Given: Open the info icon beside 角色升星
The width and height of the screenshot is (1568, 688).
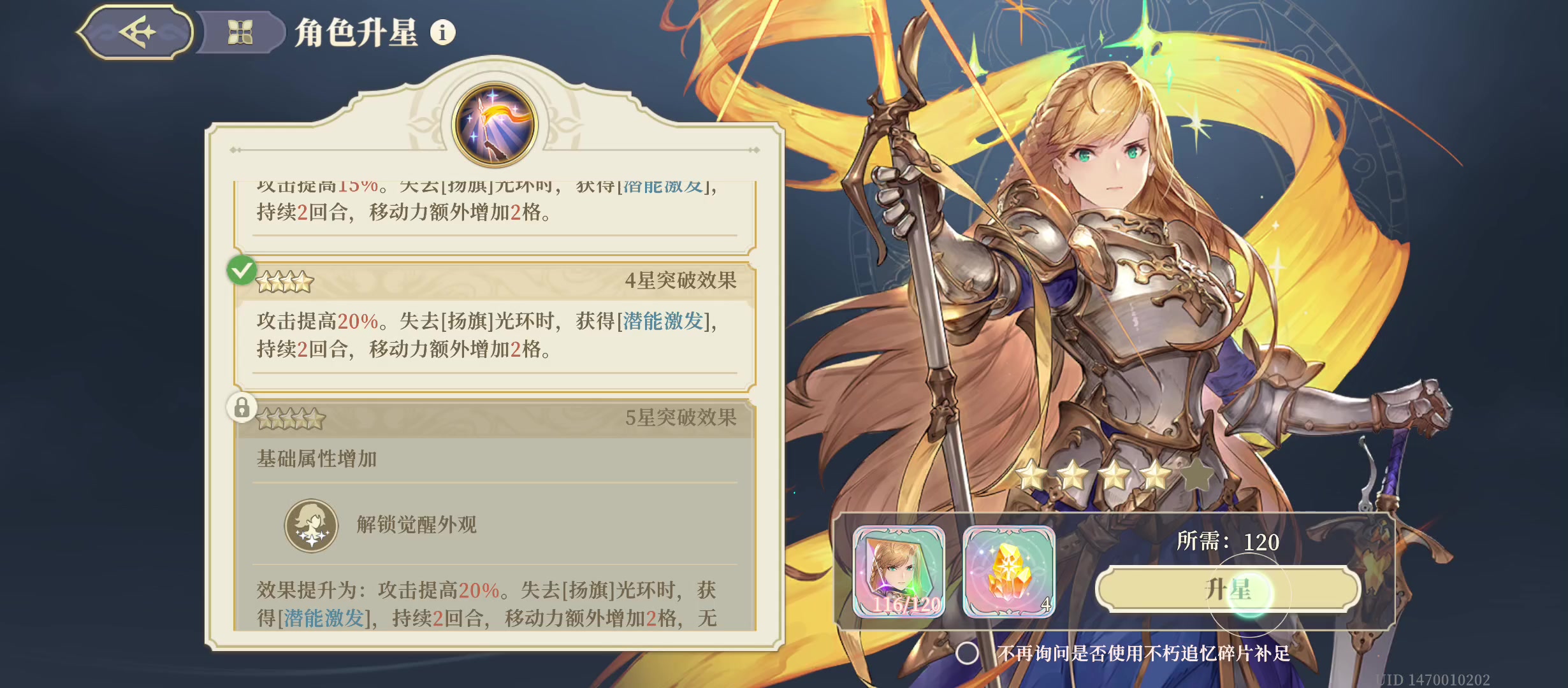Looking at the screenshot, I should 442,32.
